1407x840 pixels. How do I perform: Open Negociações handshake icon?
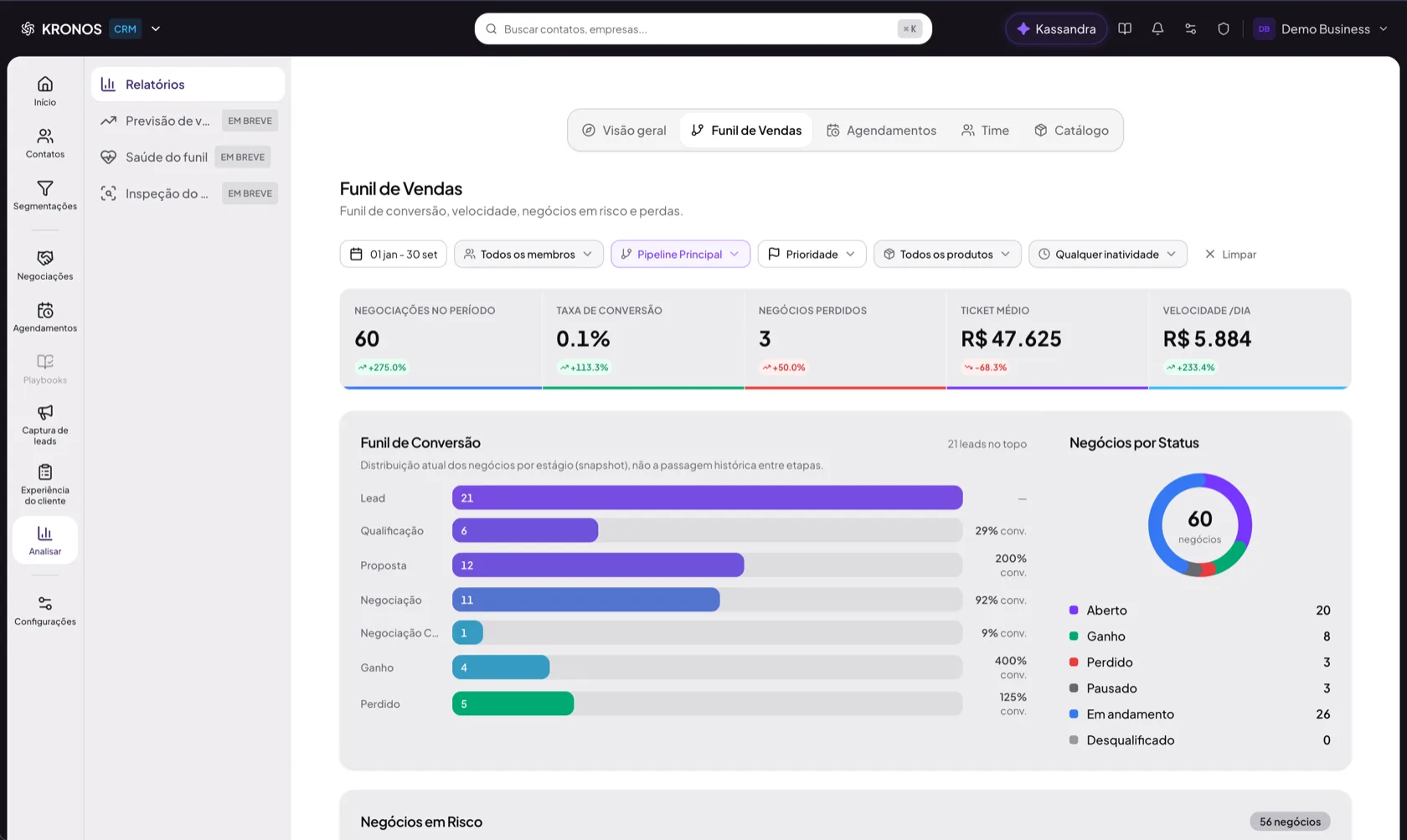[45, 258]
